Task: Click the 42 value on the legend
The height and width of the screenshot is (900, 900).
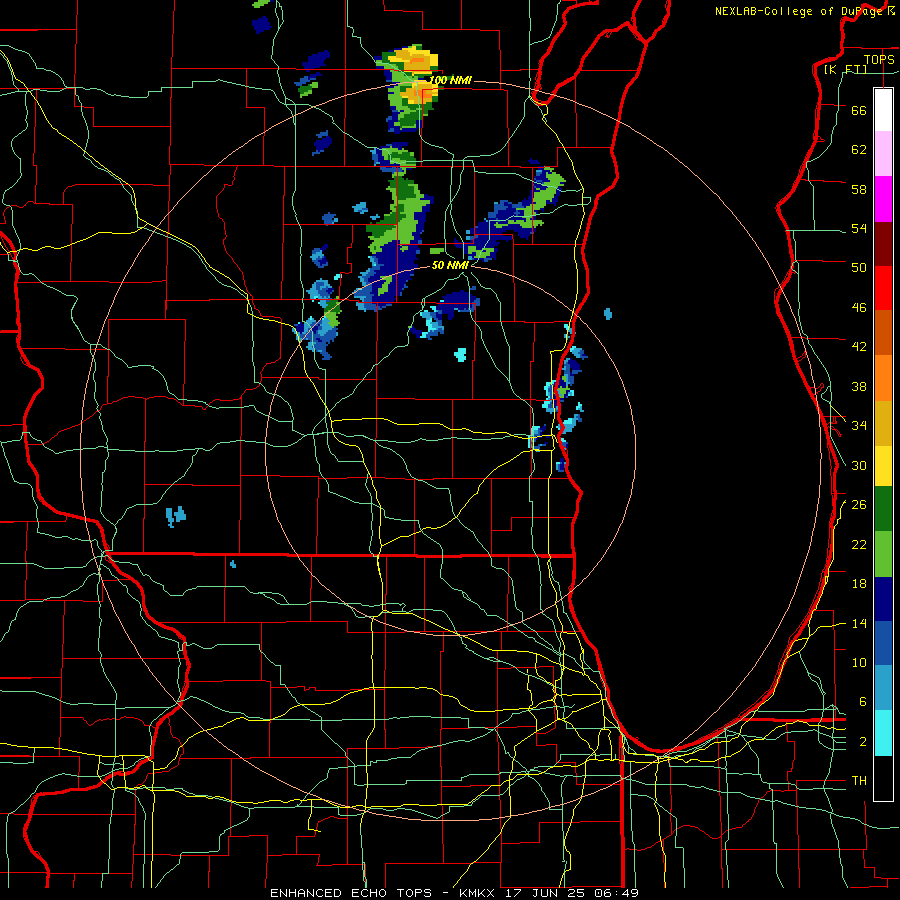Action: click(x=859, y=346)
